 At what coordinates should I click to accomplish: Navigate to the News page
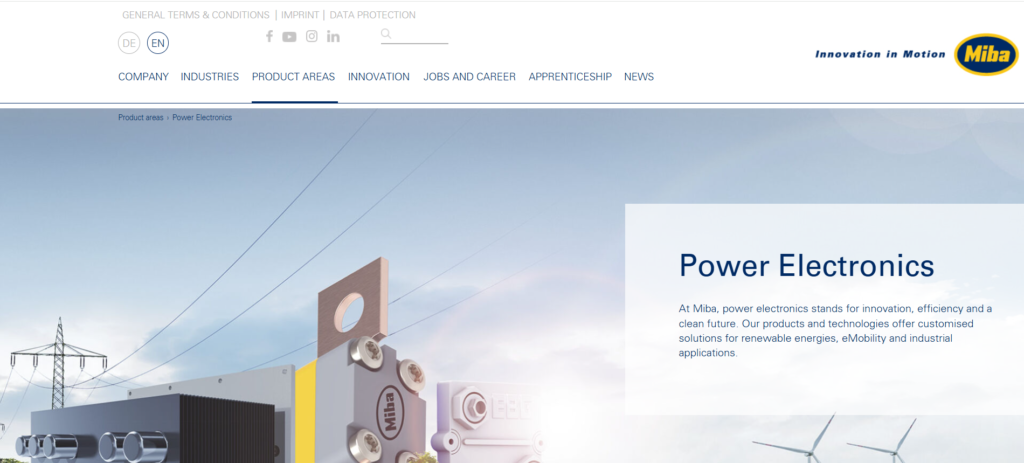(x=639, y=77)
